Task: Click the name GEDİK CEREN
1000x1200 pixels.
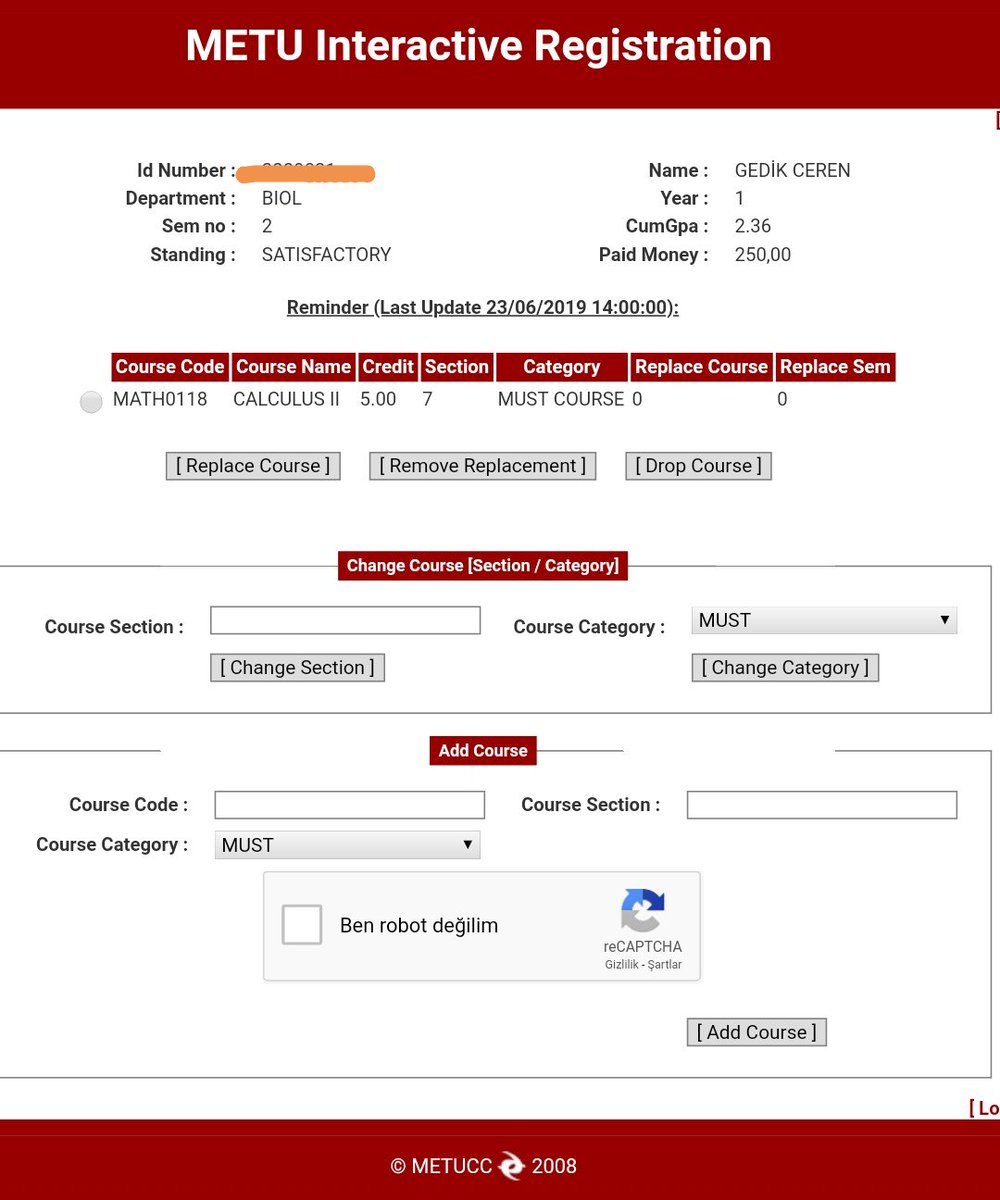Action: coord(793,170)
